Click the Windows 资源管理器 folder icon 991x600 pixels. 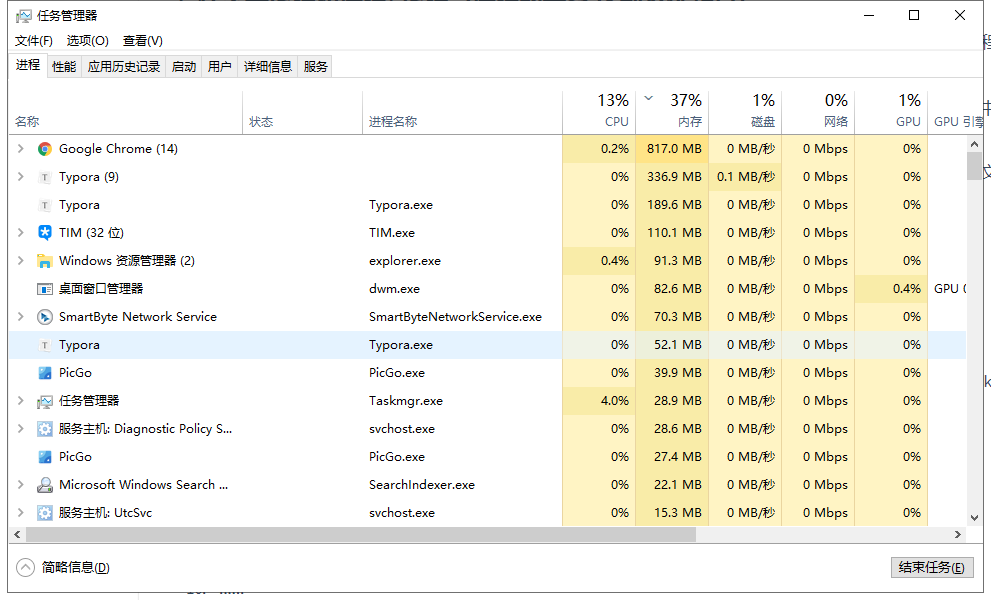[x=44, y=261]
